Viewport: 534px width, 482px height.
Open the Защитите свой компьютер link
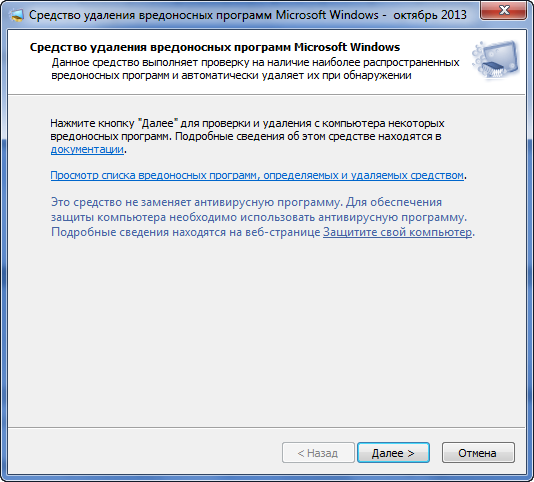coord(397,232)
